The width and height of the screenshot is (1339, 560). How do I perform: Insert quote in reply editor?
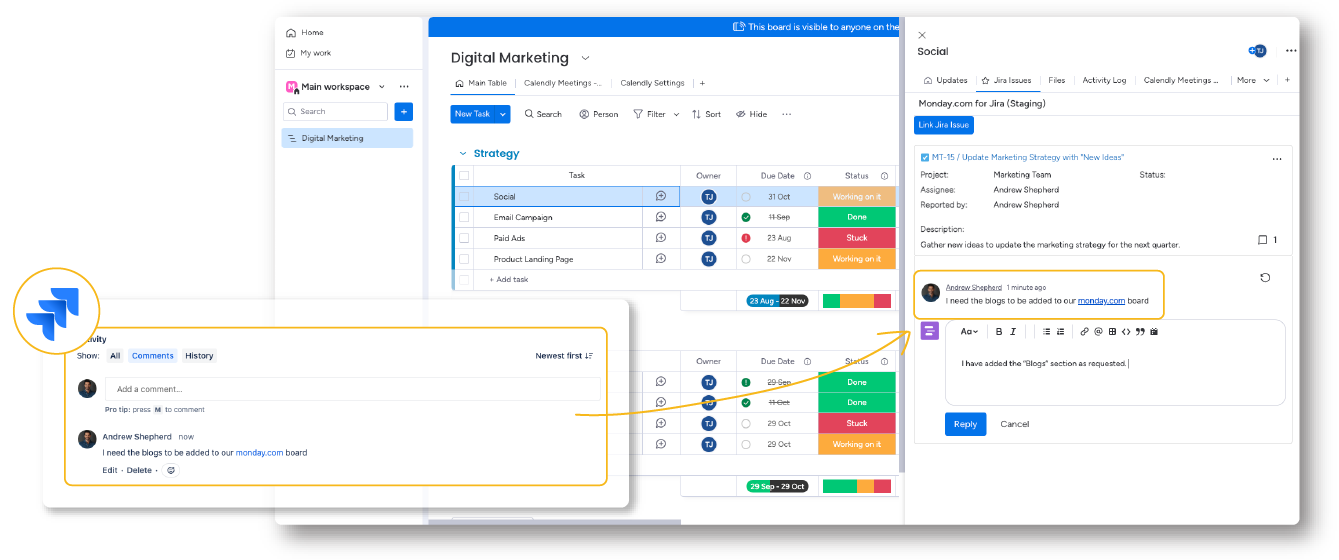click(x=1139, y=331)
